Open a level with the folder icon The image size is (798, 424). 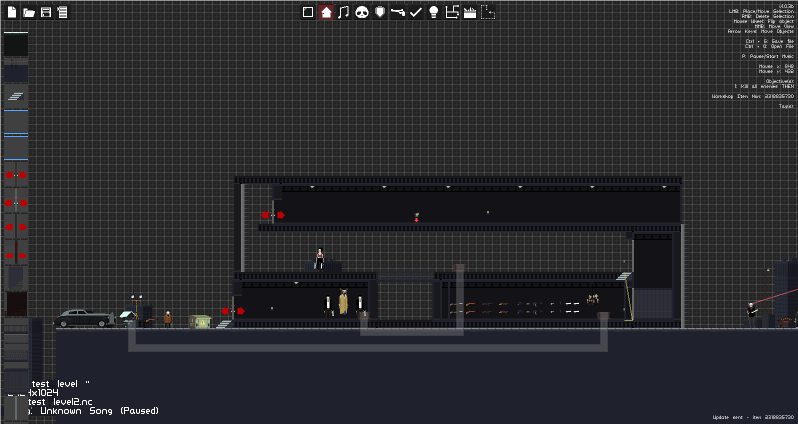tap(29, 12)
